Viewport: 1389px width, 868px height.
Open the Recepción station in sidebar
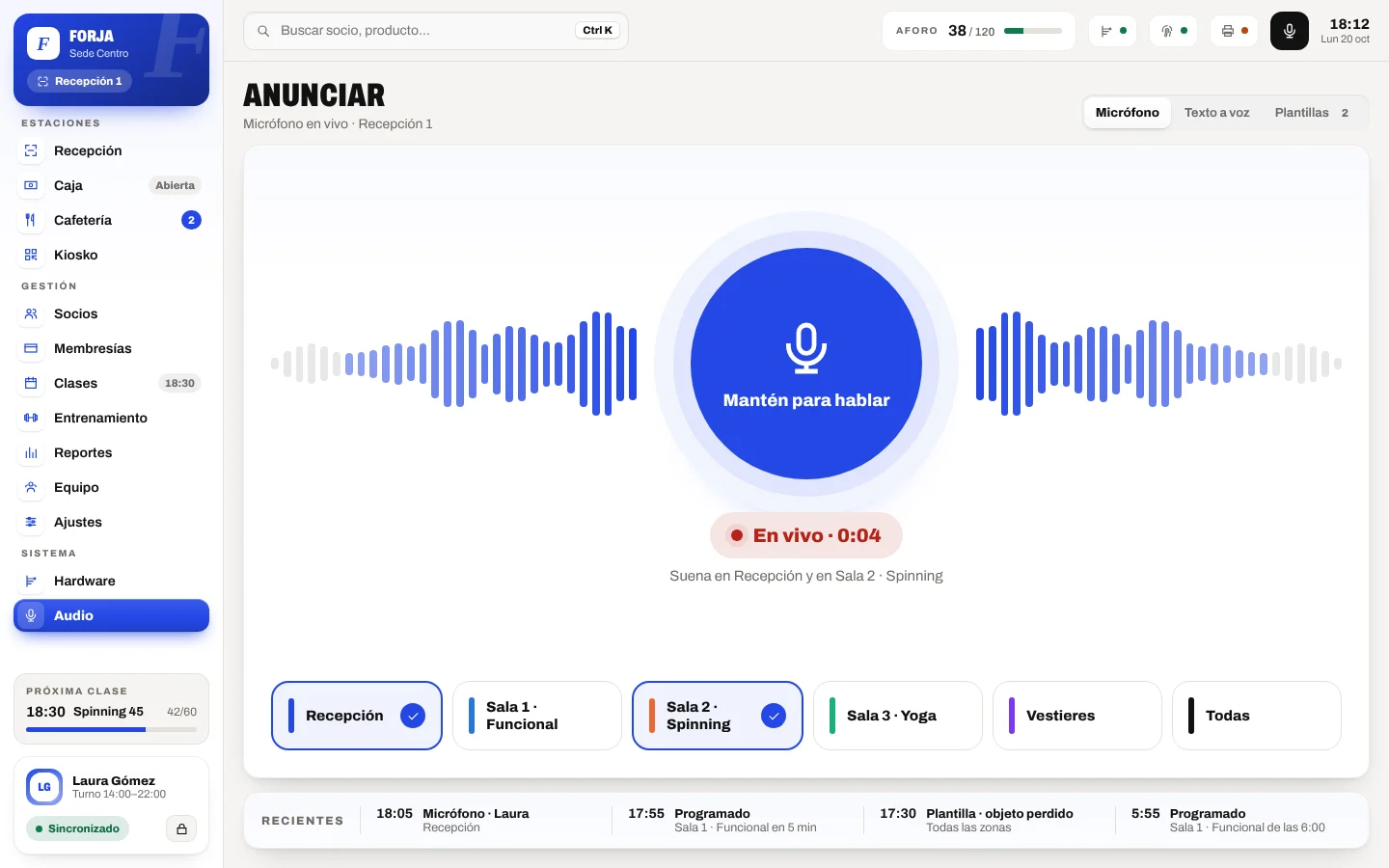tap(111, 150)
